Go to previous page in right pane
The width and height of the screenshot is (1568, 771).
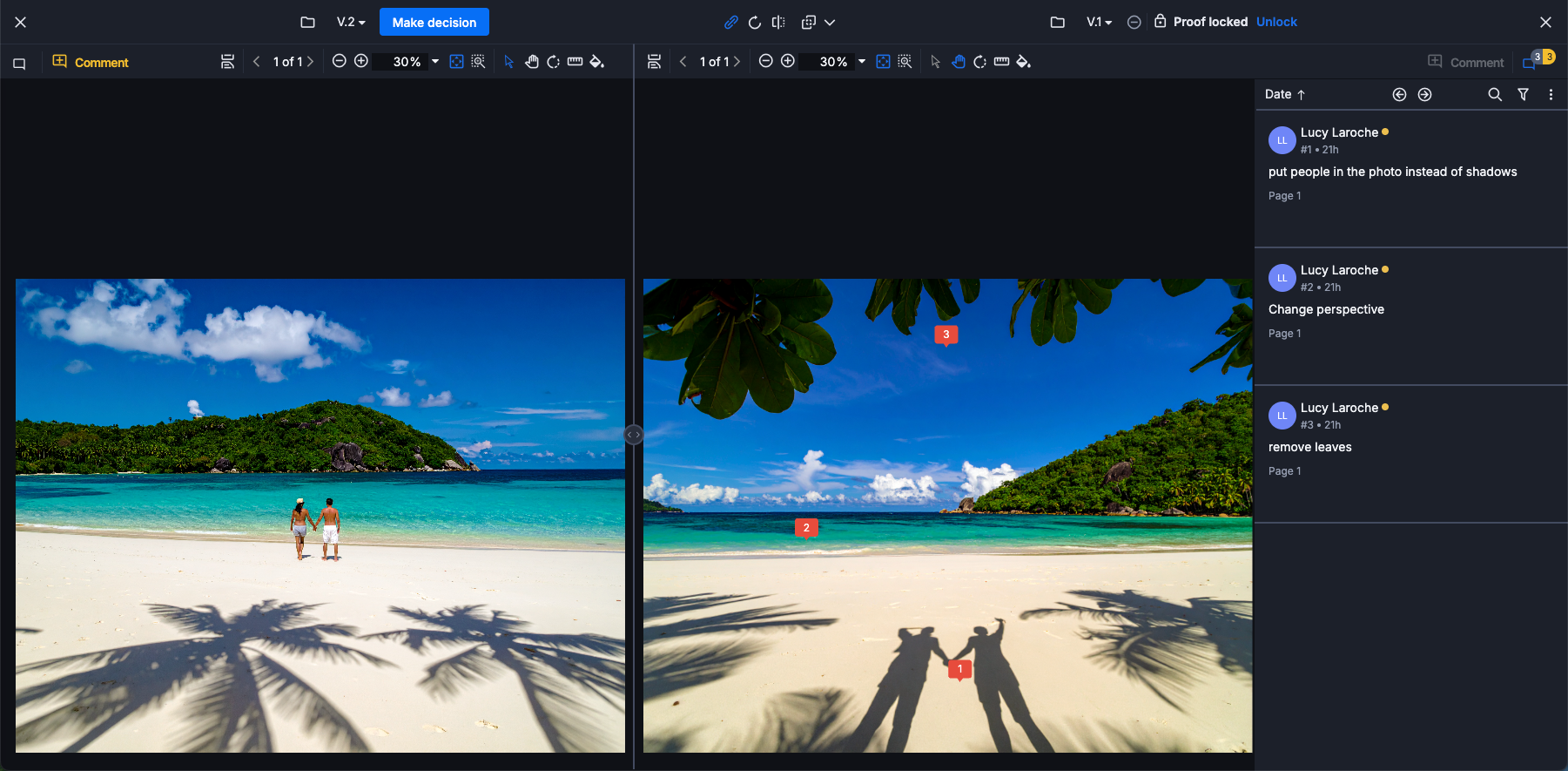pyautogui.click(x=683, y=62)
